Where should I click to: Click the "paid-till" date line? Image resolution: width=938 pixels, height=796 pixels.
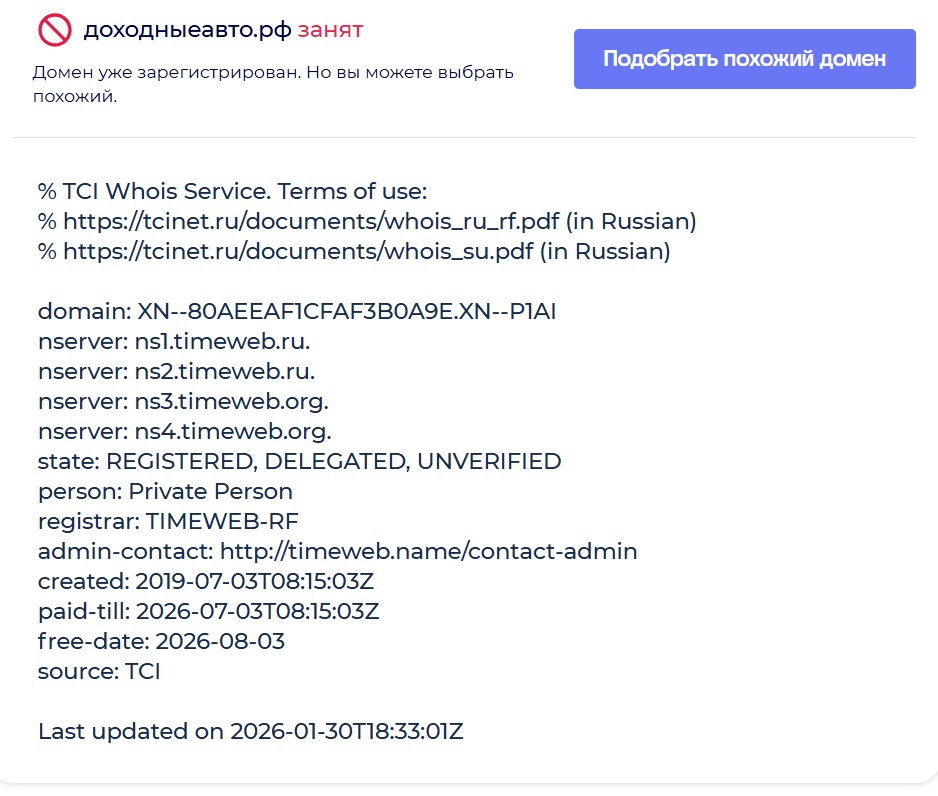(208, 611)
